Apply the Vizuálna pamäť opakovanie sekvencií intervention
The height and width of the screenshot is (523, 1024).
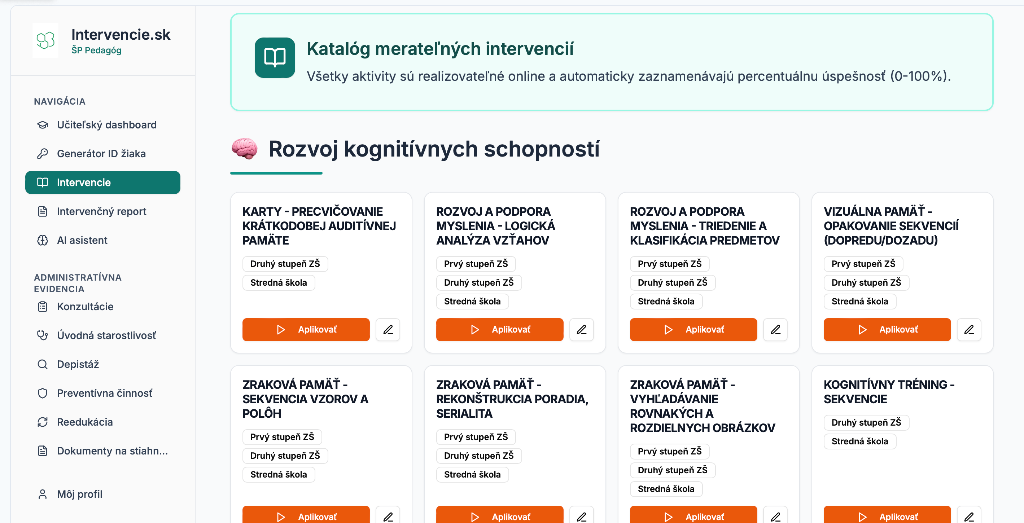(888, 330)
